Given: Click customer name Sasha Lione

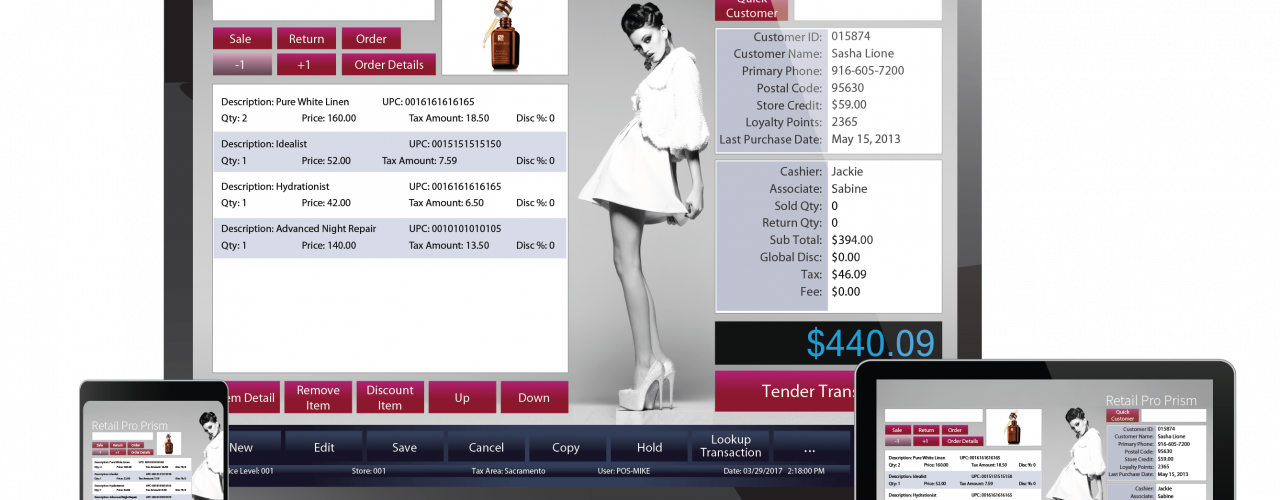Looking at the screenshot, I should 863,54.
